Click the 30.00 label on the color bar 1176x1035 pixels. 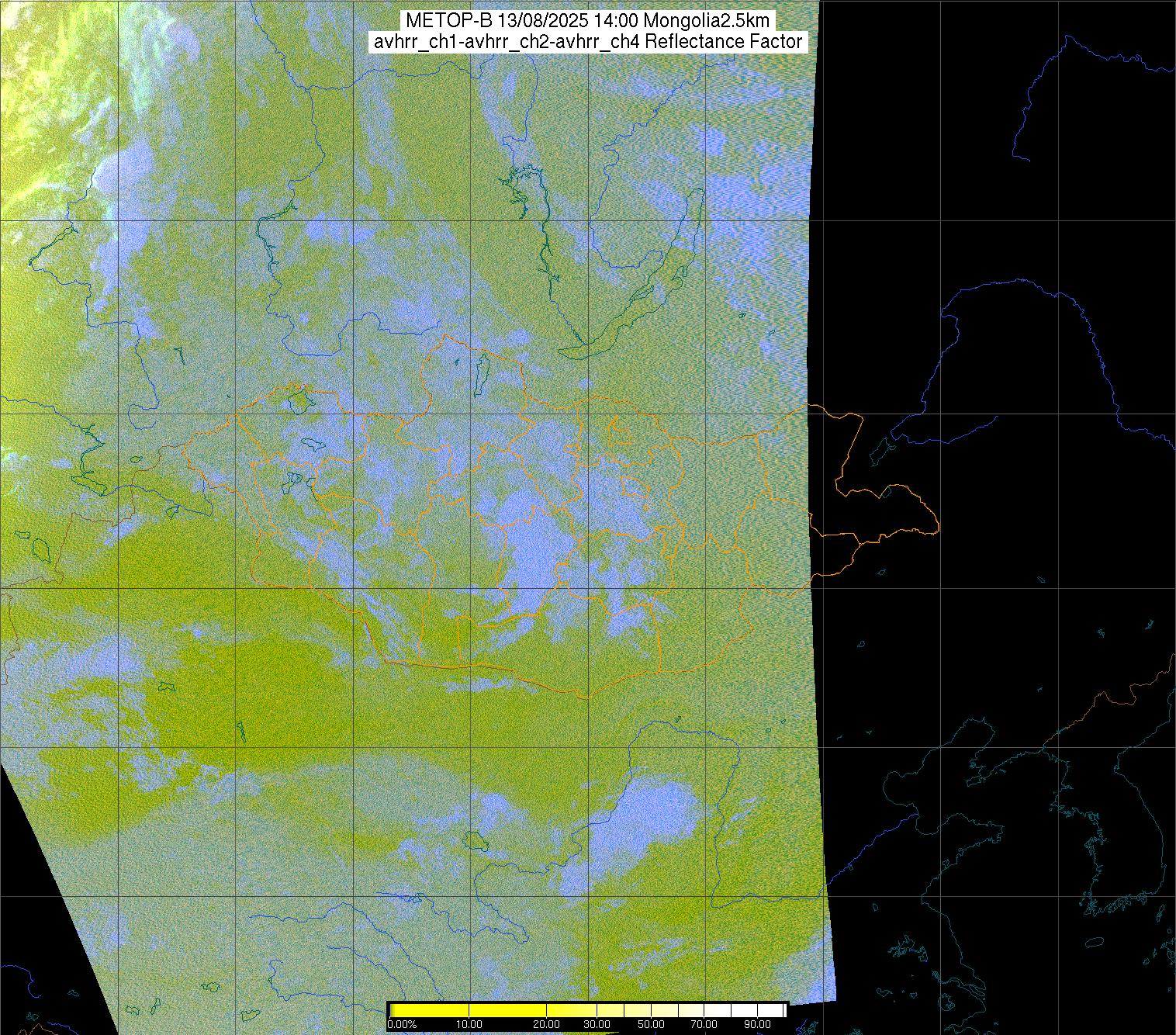point(596,1024)
